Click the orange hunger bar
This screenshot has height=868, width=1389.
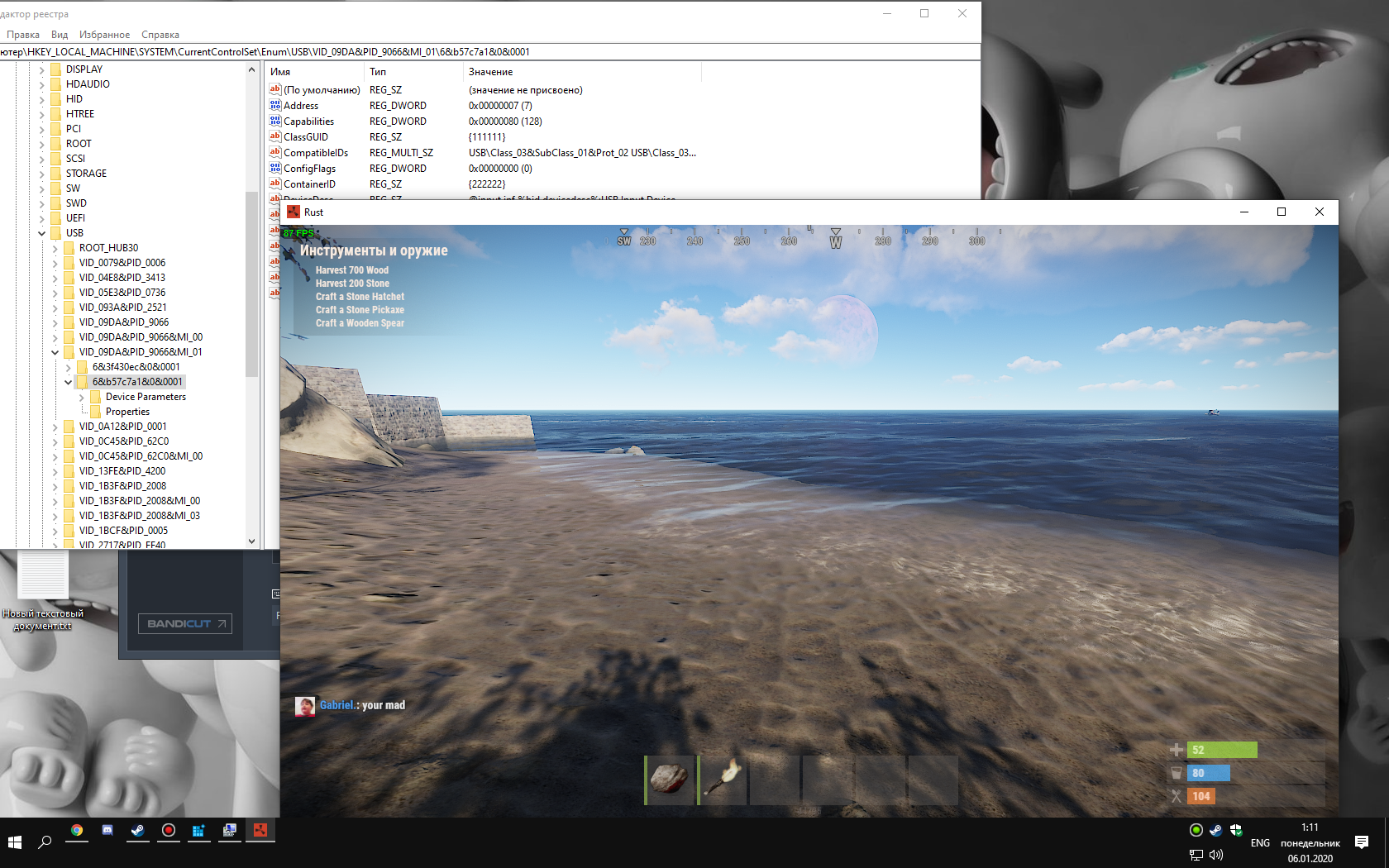point(1201,796)
